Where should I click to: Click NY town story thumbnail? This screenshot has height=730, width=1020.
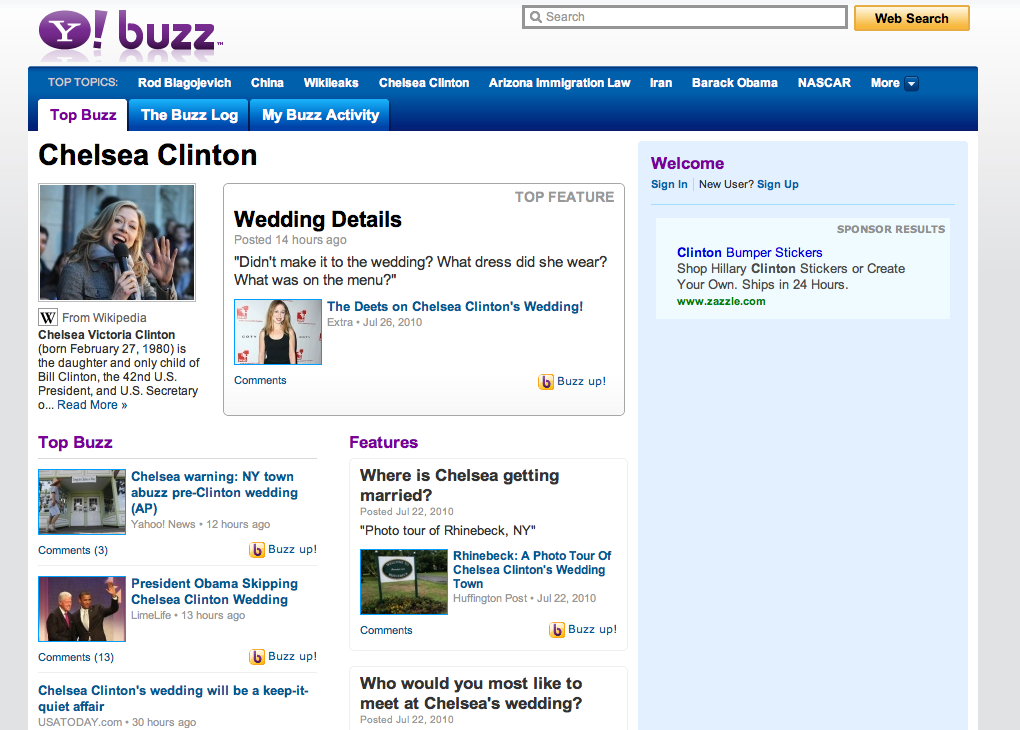pos(82,502)
